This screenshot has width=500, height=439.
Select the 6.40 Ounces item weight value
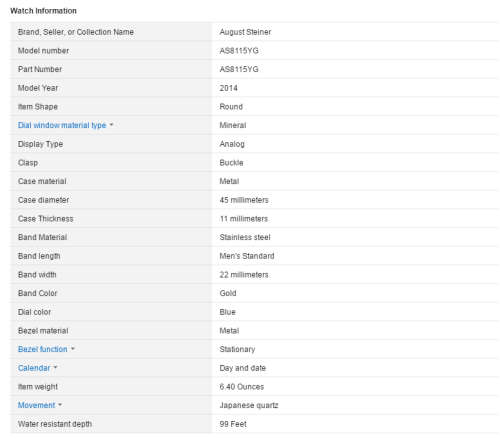click(x=241, y=387)
